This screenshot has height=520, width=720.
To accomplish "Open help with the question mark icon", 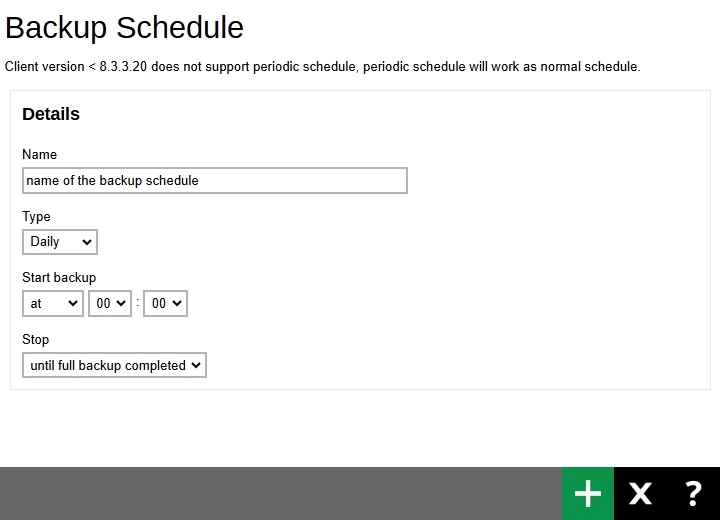I will click(693, 493).
